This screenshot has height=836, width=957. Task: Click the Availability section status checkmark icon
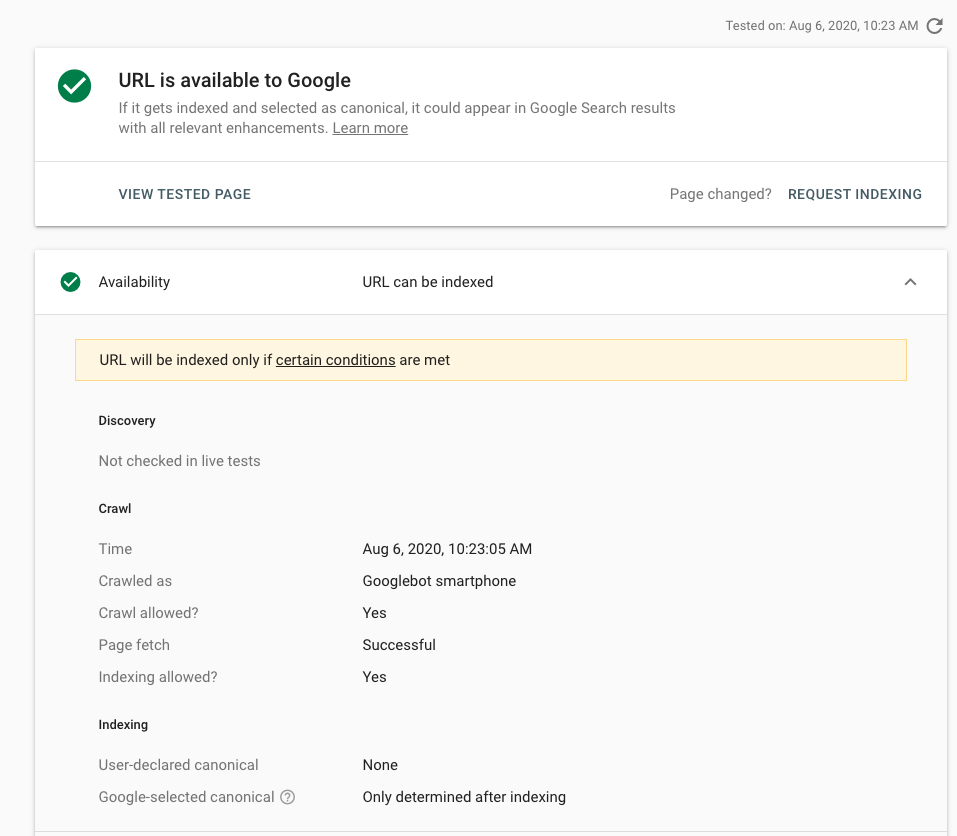point(70,282)
